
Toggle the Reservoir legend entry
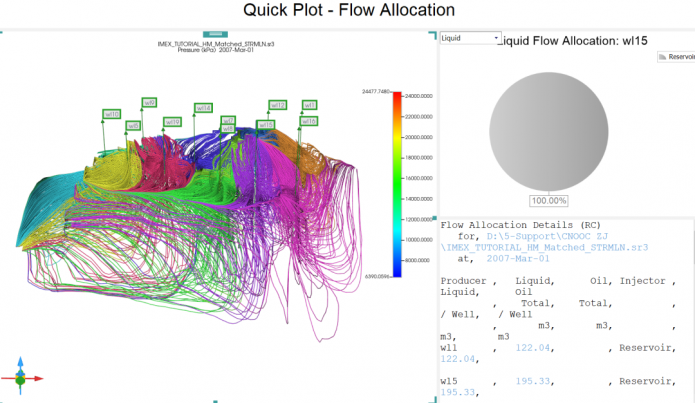674,57
